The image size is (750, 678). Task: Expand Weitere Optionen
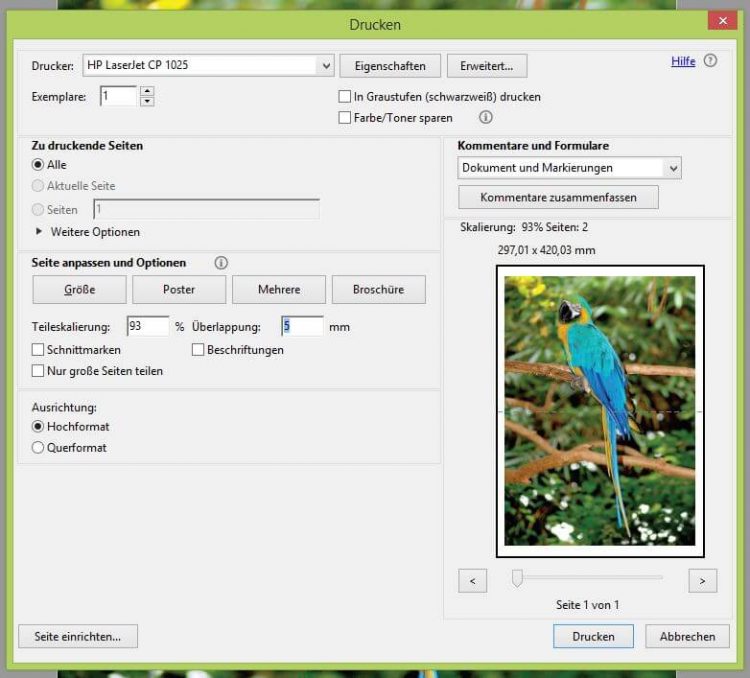(x=39, y=232)
